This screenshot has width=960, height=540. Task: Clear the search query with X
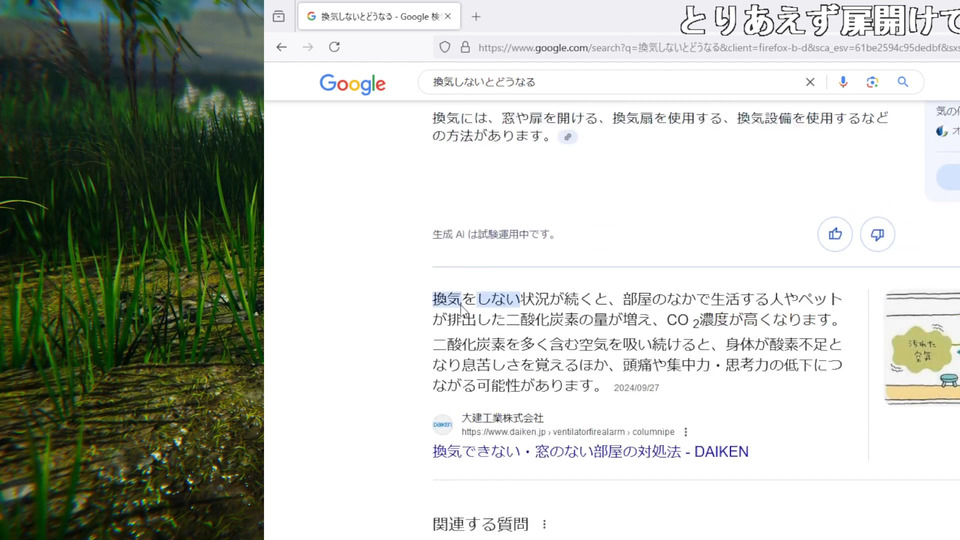tap(810, 82)
